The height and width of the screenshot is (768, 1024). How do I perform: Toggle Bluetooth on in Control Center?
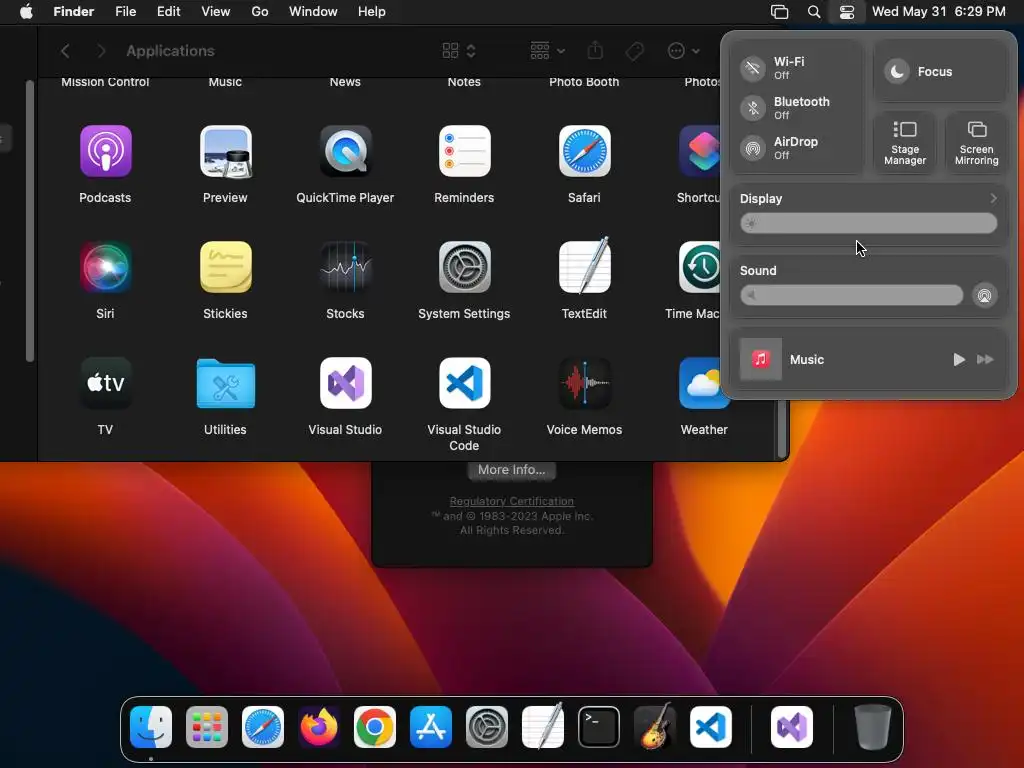[753, 108]
